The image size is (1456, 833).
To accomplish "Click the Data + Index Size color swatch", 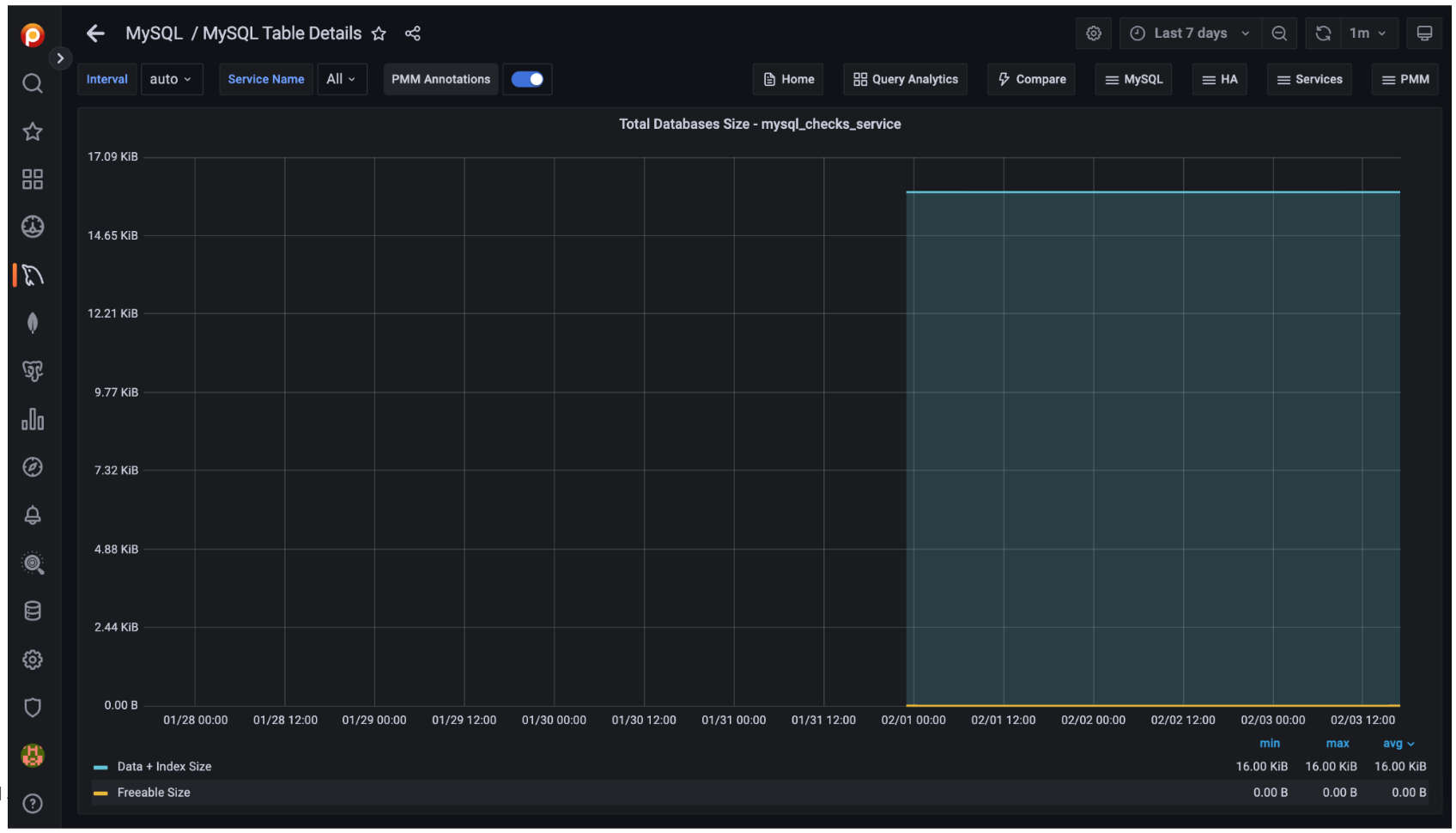I will coord(100,767).
